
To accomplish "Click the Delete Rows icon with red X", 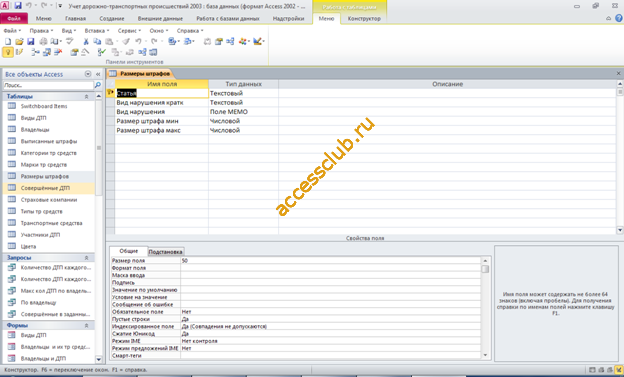I will pos(58,52).
